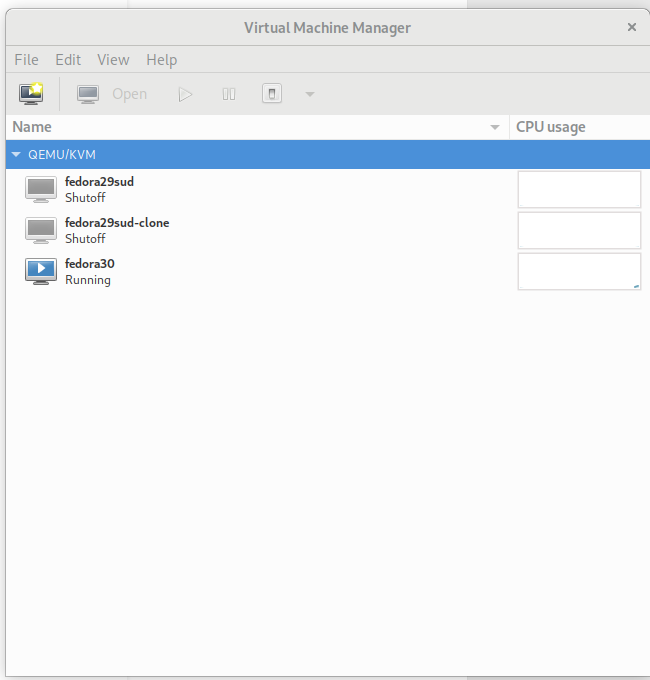This screenshot has height=680, width=650.
Task: Select the fedora30 VM name
Action: click(x=90, y=264)
